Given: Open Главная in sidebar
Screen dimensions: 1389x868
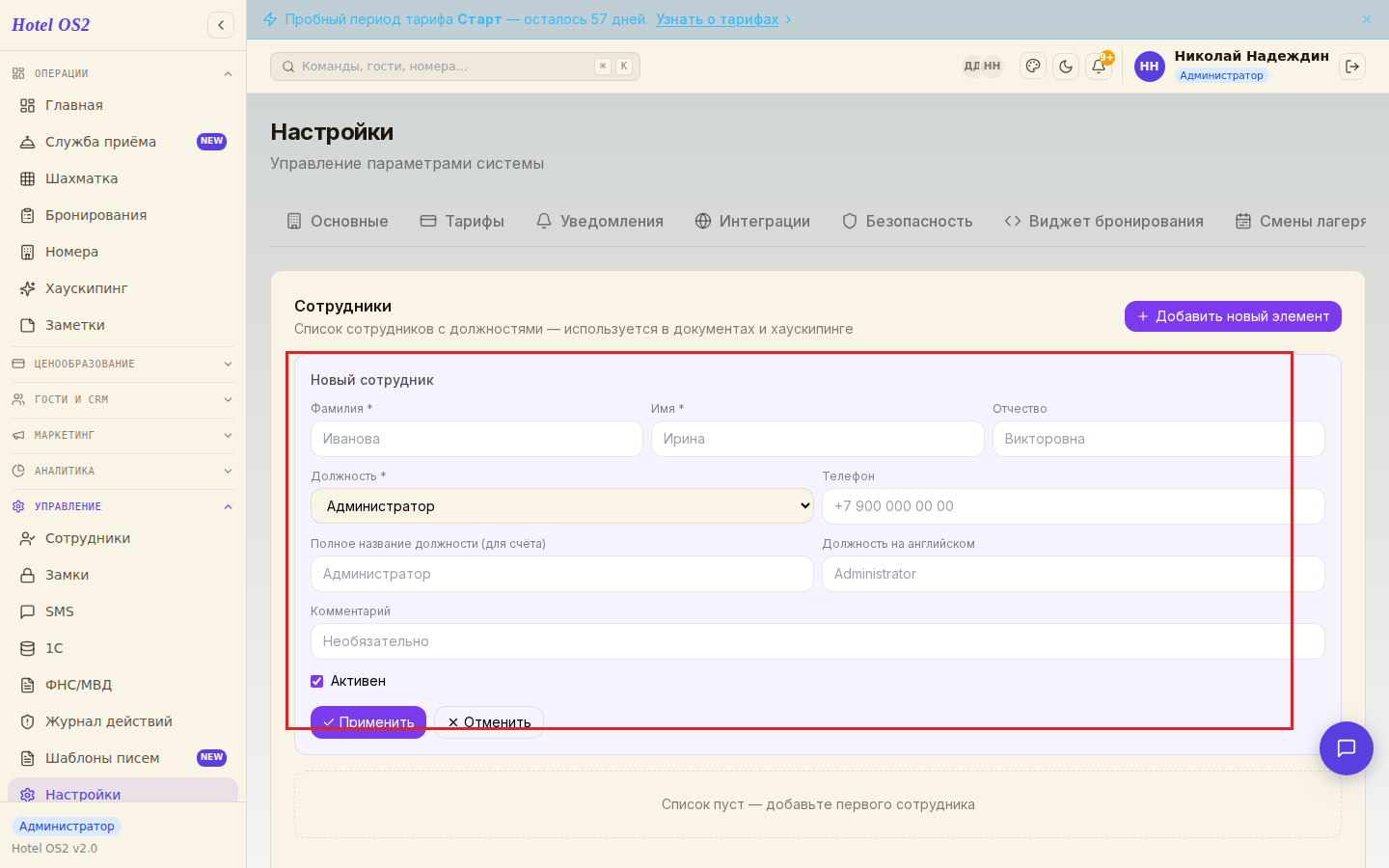Looking at the screenshot, I should click(122, 105).
